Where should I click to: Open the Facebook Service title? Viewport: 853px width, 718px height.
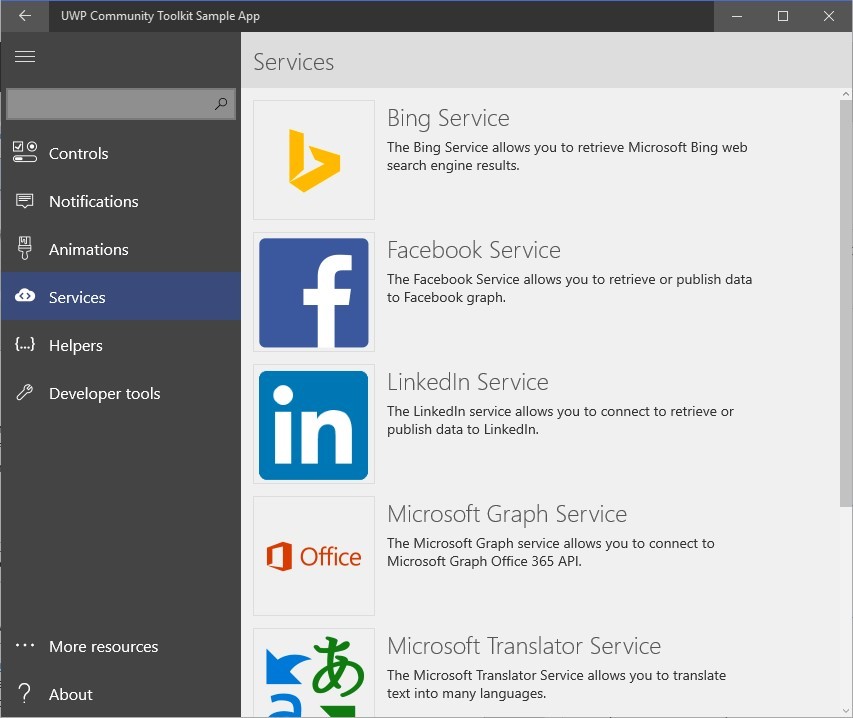coord(474,250)
